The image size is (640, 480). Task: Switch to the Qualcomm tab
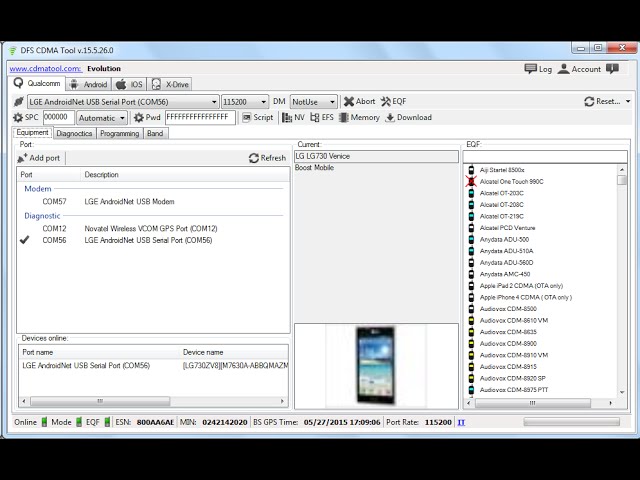pos(37,84)
